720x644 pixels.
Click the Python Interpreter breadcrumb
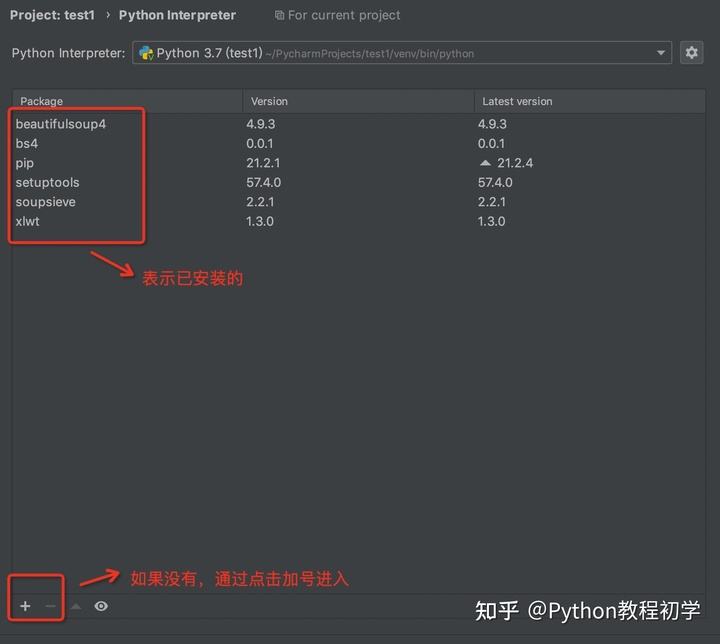point(177,15)
